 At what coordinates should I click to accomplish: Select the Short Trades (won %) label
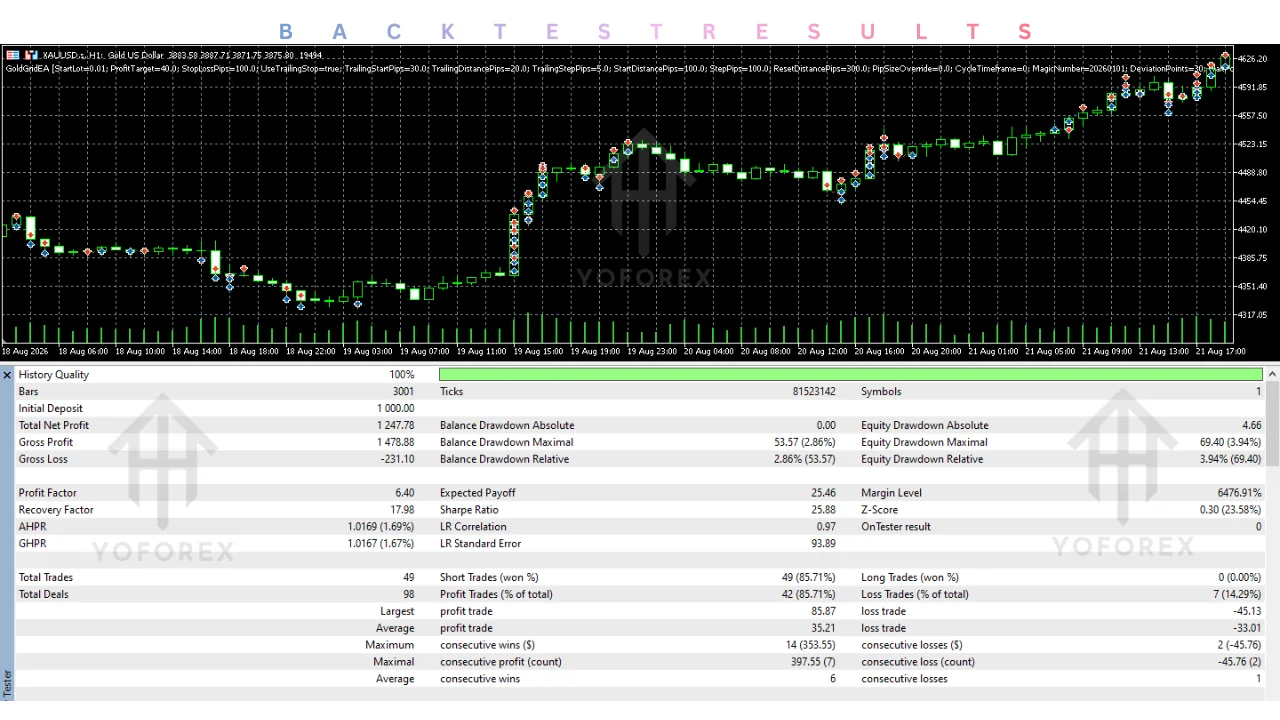point(489,578)
